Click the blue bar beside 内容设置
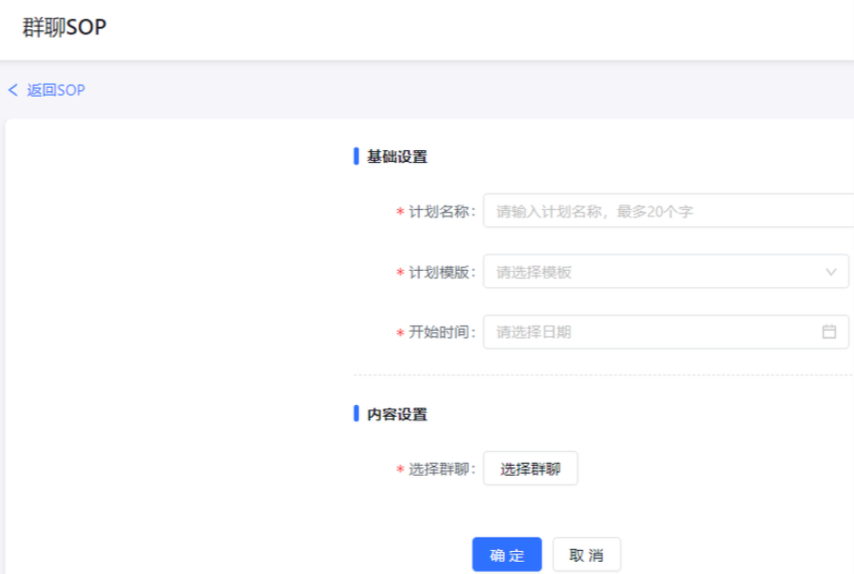 coord(356,414)
